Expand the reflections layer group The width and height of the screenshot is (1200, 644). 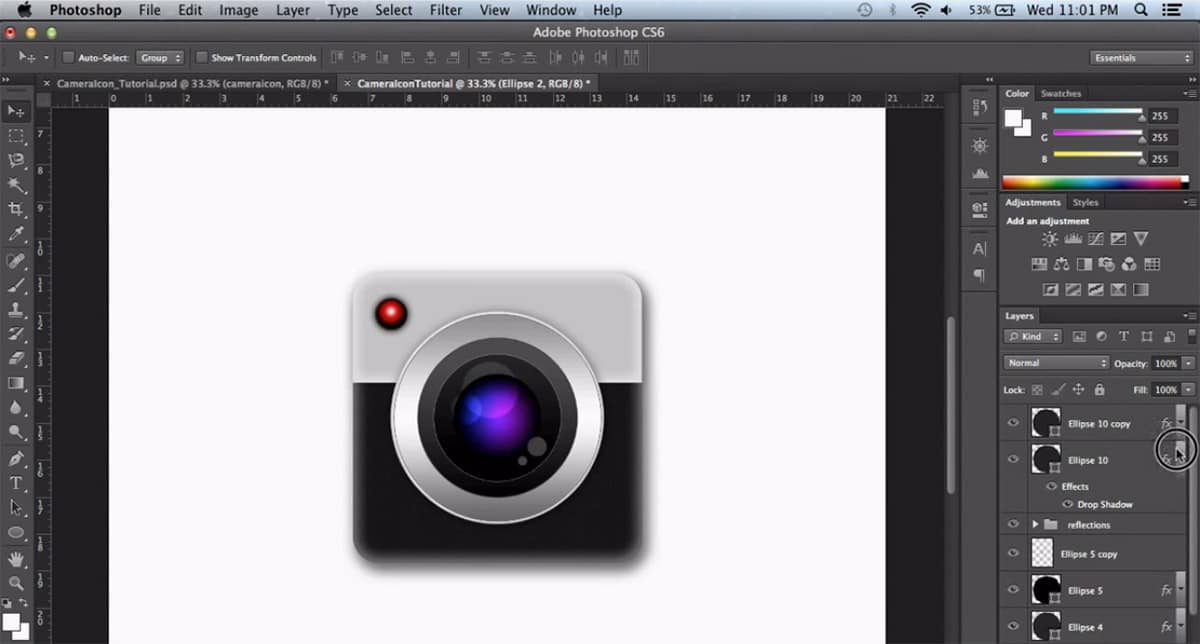[x=1035, y=525]
